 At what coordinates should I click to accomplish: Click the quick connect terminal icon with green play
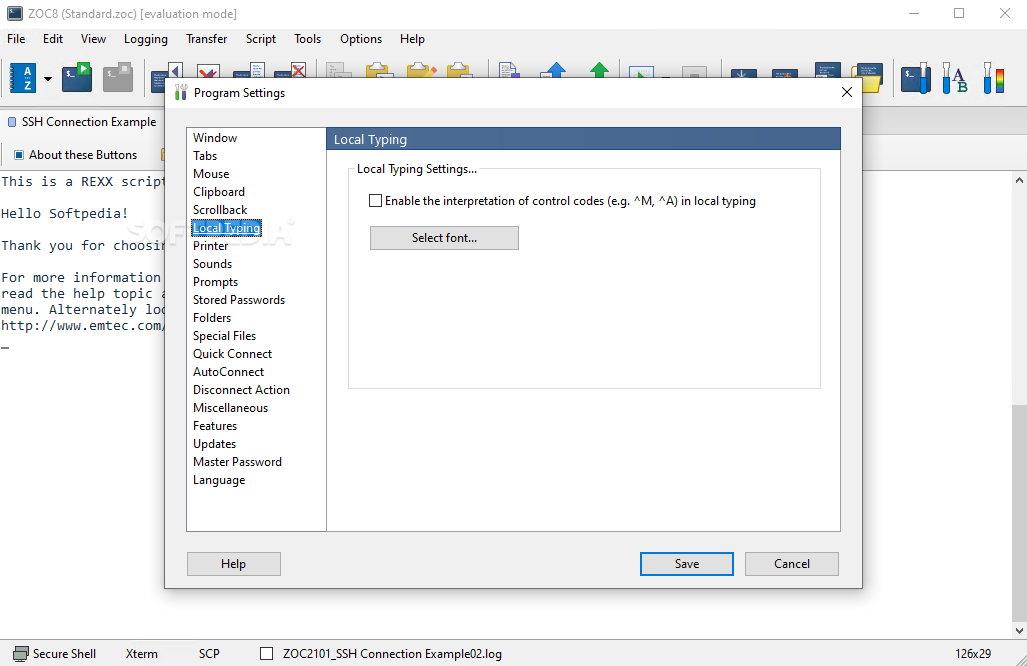coord(77,77)
